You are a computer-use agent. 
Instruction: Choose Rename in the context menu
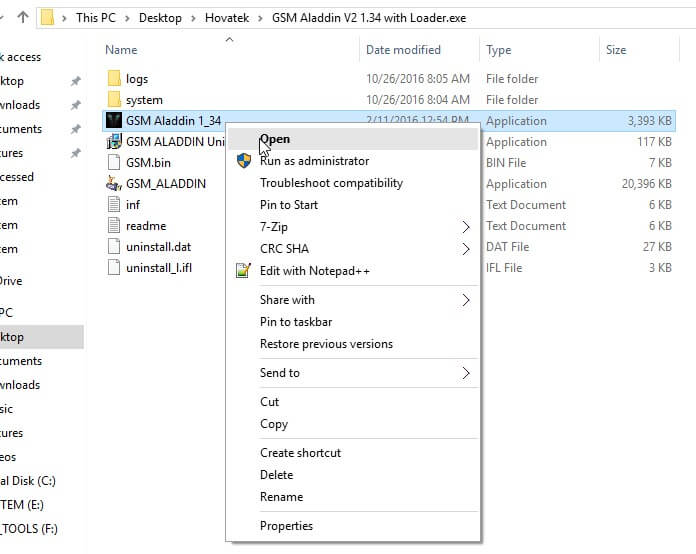[353, 497]
